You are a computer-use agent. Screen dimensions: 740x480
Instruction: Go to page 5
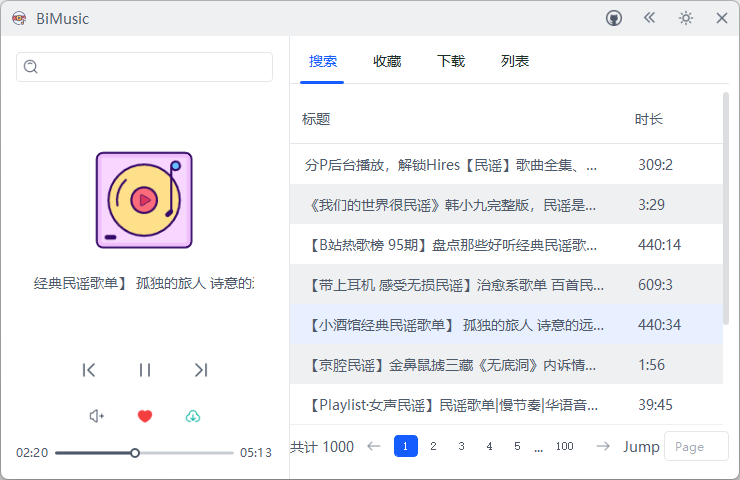coord(517,446)
